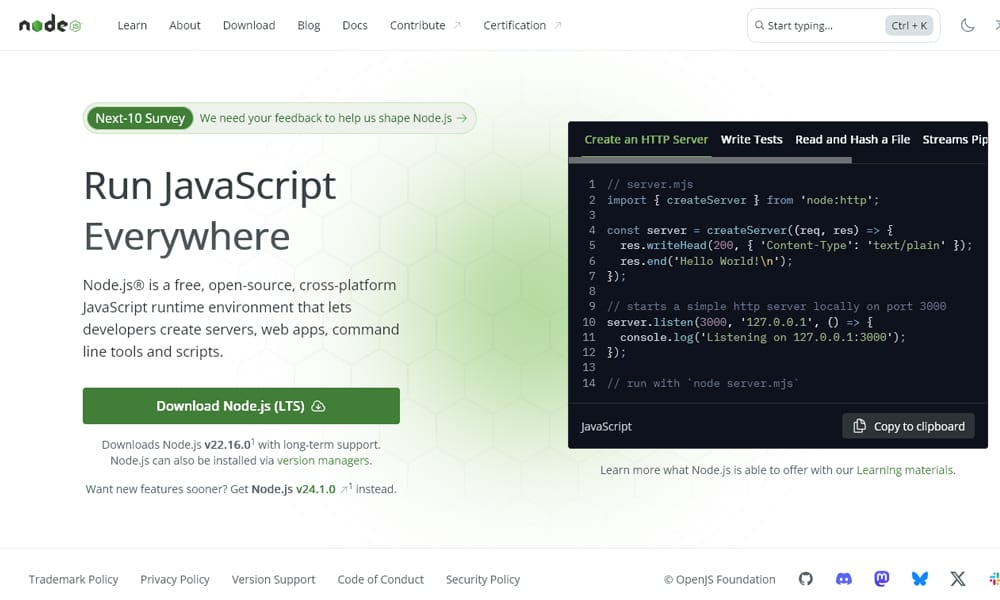Open the Read and Hash a File tab
The height and width of the screenshot is (600, 1000).
point(852,139)
